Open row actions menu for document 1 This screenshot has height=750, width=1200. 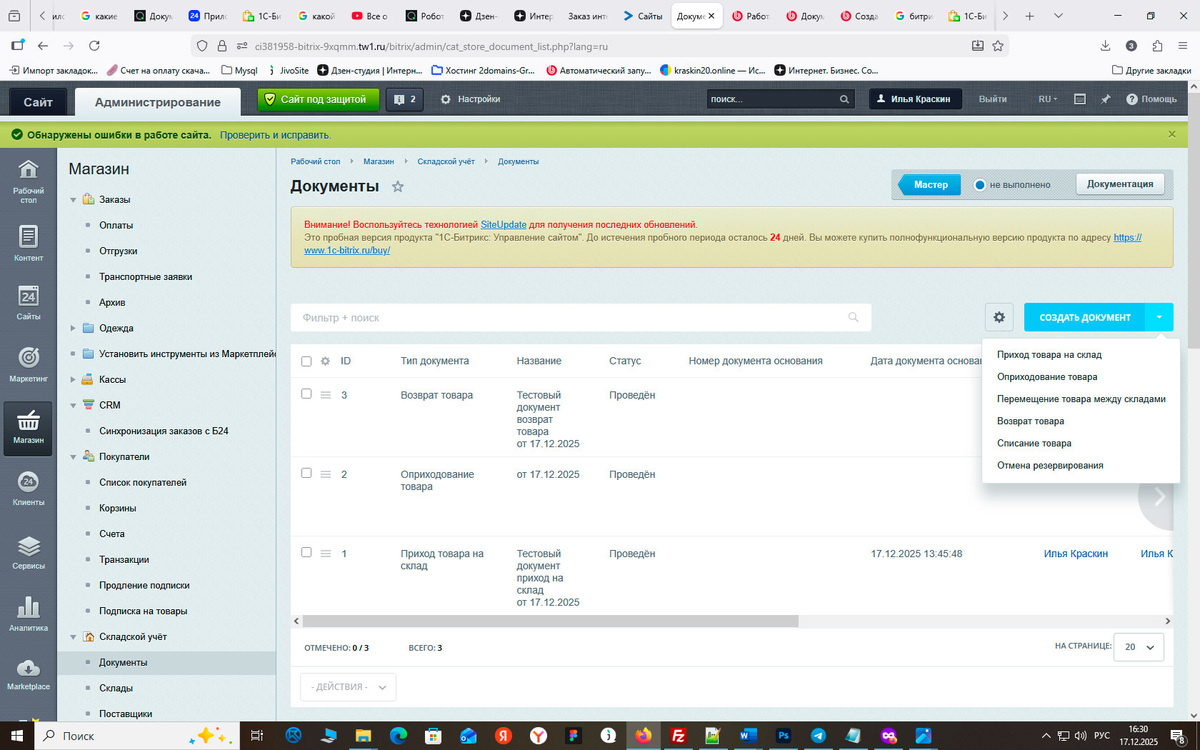coord(325,553)
